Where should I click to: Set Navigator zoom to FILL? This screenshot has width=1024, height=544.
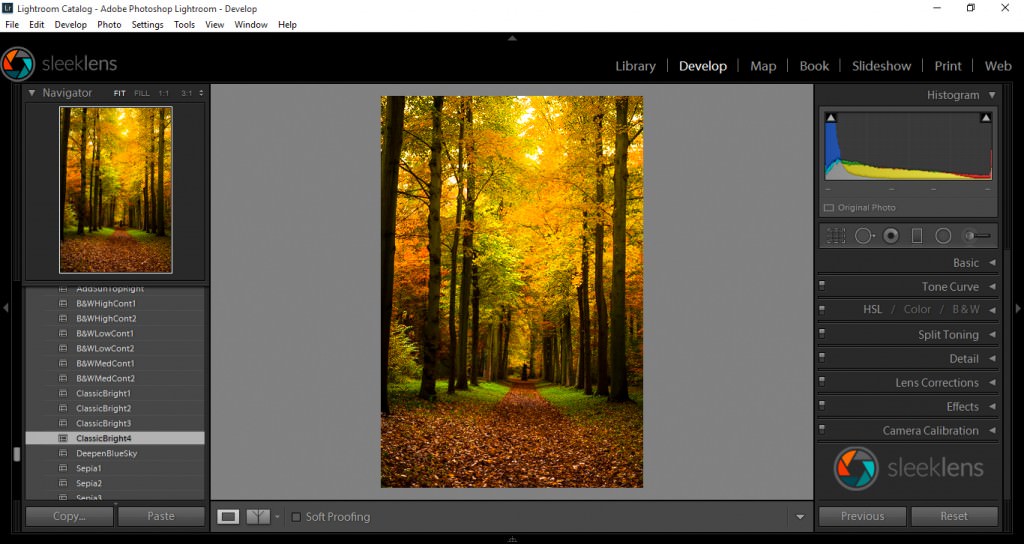click(x=142, y=93)
